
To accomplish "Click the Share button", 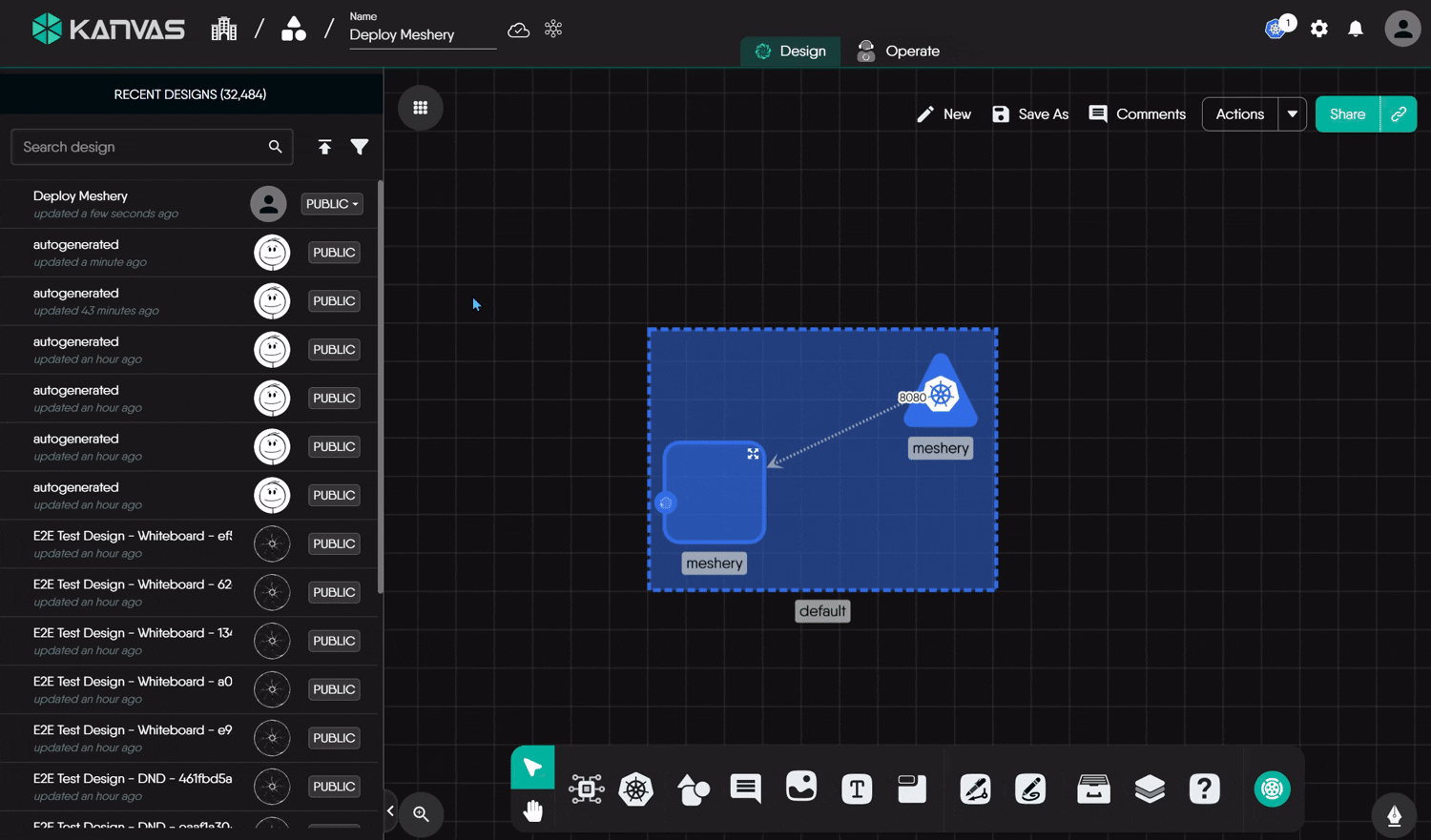I will 1347,113.
